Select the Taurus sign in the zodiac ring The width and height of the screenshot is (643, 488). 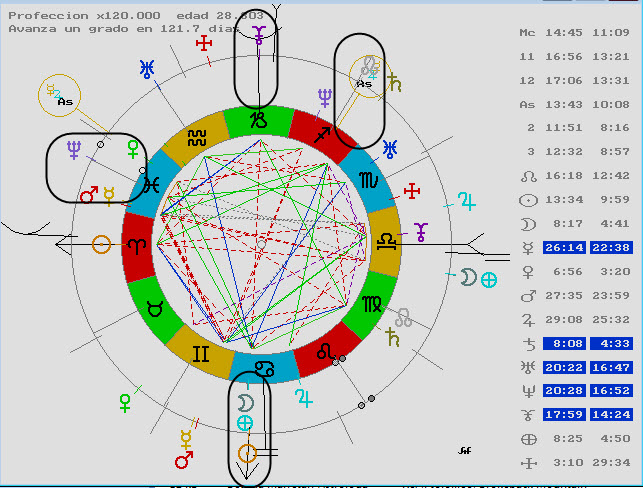[154, 307]
